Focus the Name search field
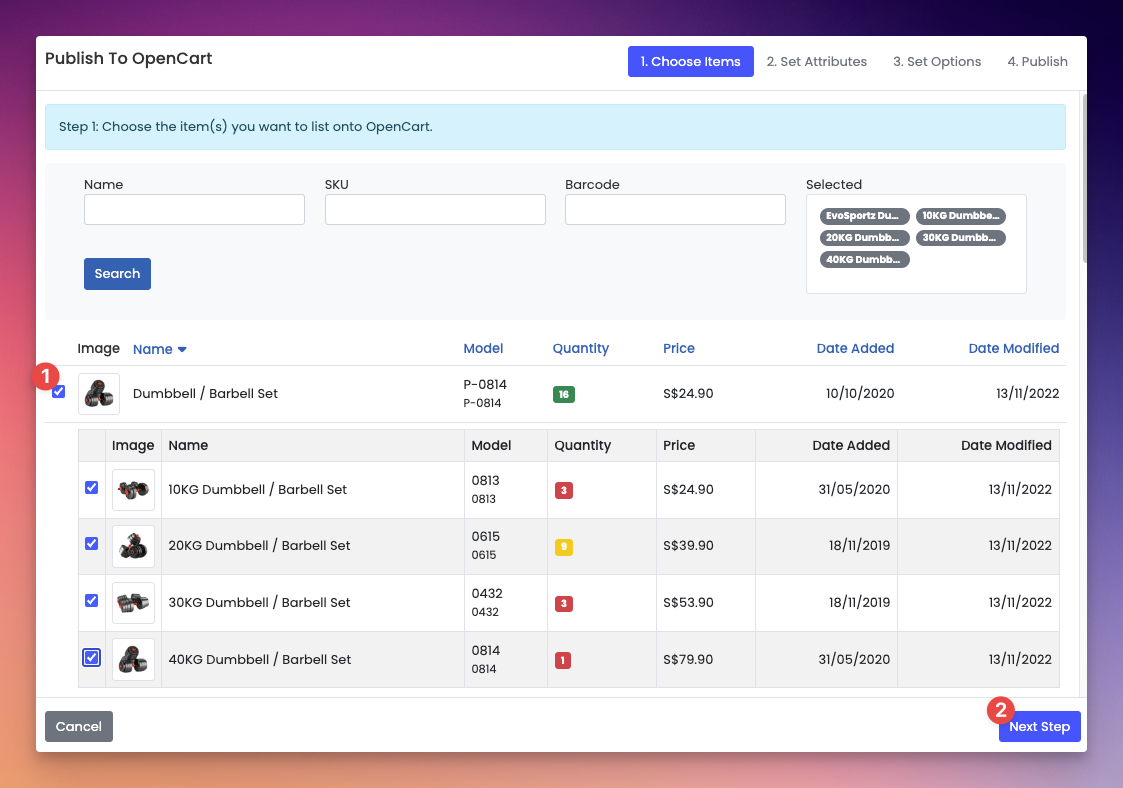 click(x=194, y=209)
